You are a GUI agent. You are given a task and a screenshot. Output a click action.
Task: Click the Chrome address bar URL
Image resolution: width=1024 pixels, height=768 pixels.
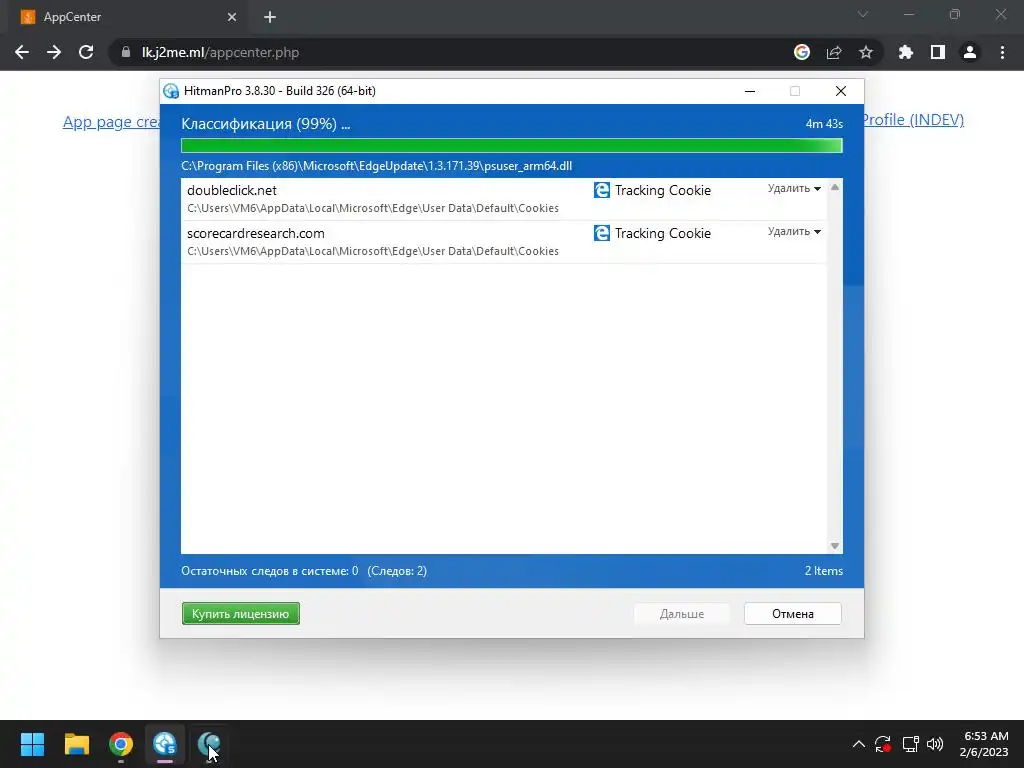[x=221, y=52]
